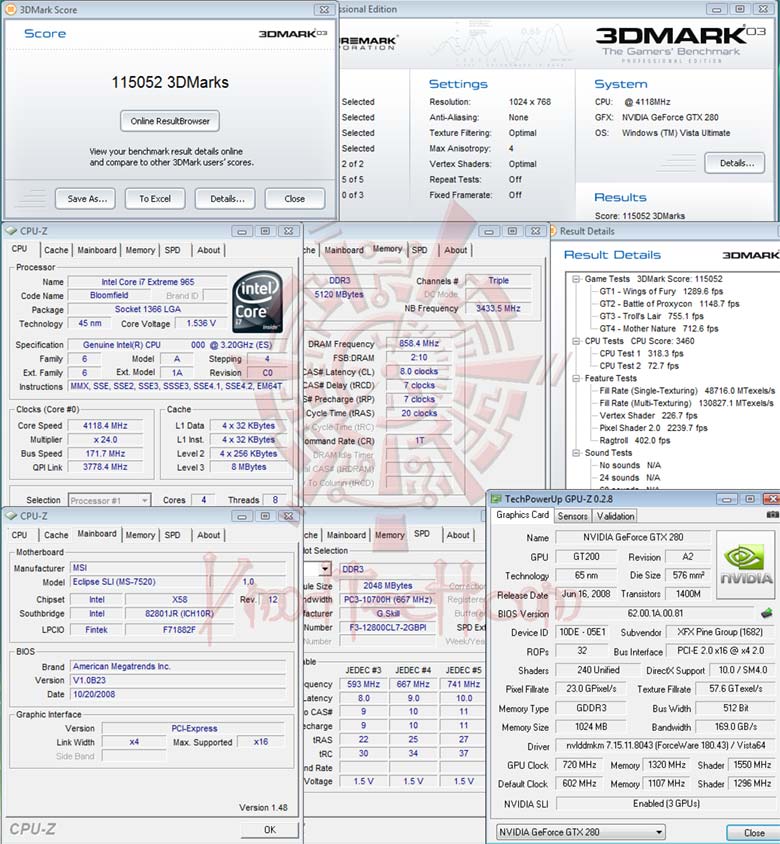The height and width of the screenshot is (844, 780).
Task: Click the Bus Interface value 'PCI-E 2.0 x16 @ x4 2.0'
Action: pos(720,651)
